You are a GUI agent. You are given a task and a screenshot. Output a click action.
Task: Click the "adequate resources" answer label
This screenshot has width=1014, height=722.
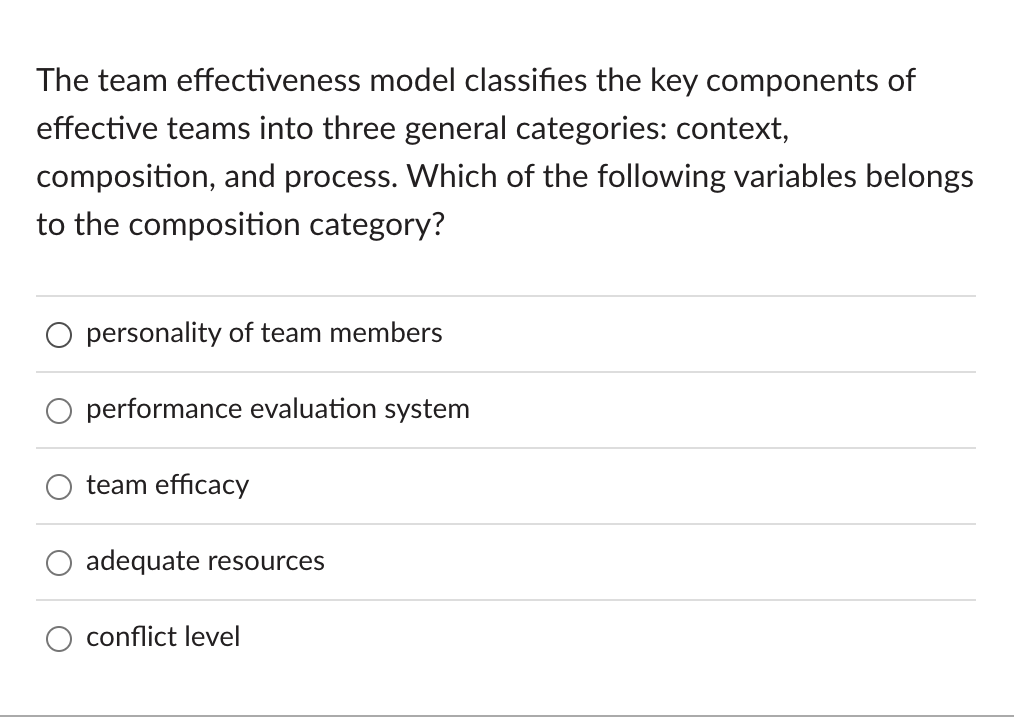coord(205,562)
